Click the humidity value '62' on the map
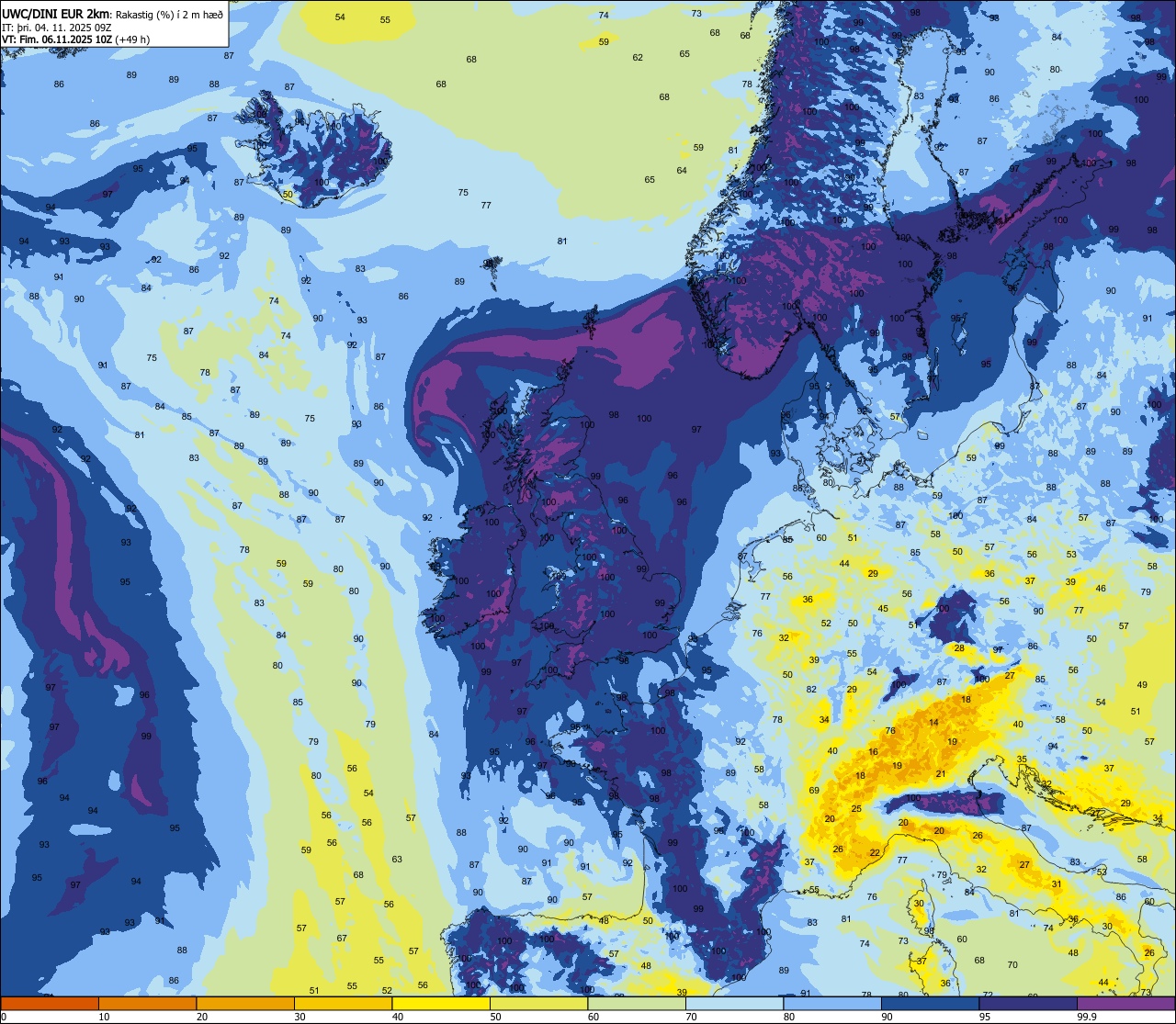 click(x=638, y=58)
